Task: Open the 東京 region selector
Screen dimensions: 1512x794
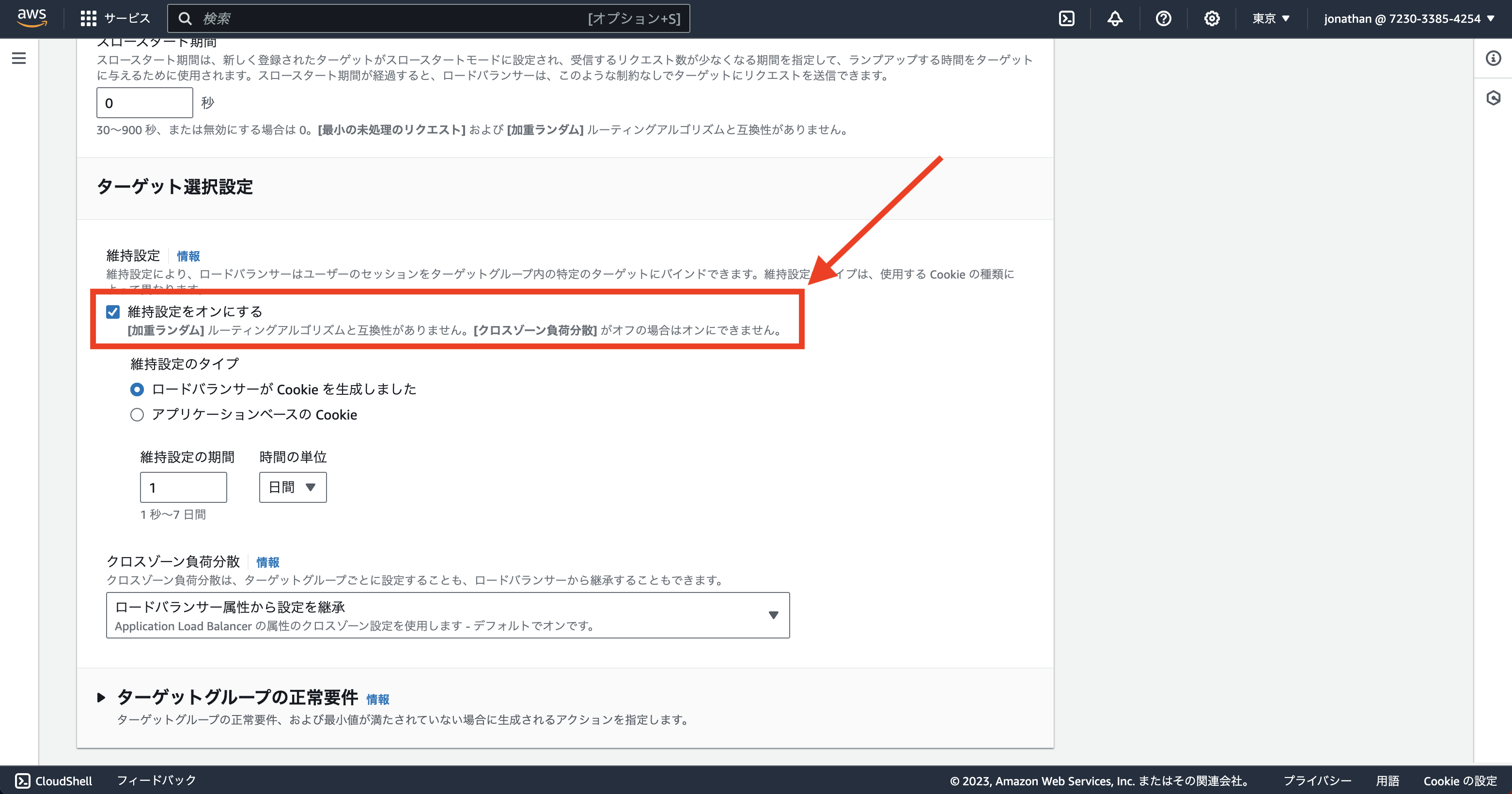Action: coord(1271,18)
